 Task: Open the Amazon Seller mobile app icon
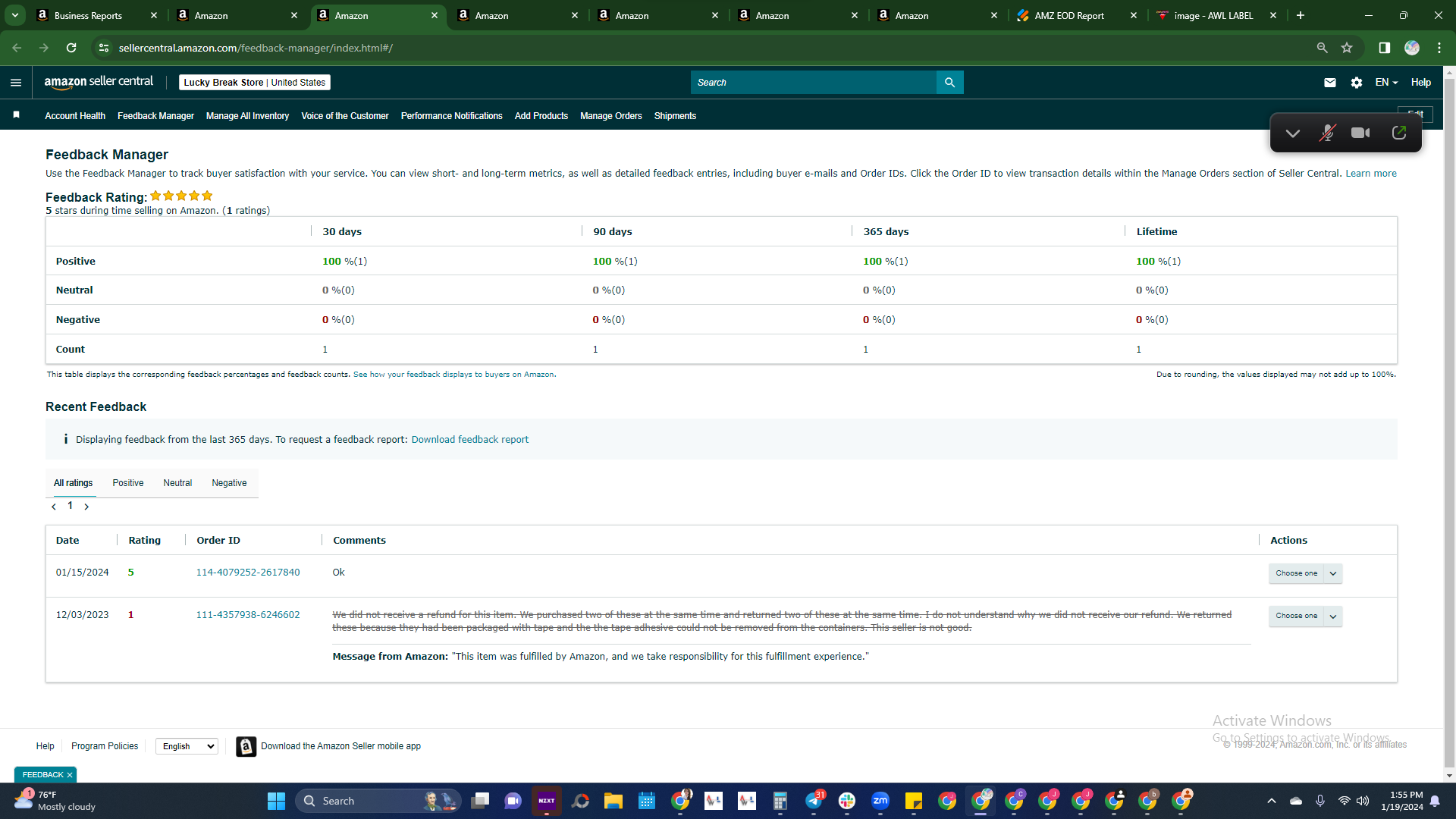[246, 747]
